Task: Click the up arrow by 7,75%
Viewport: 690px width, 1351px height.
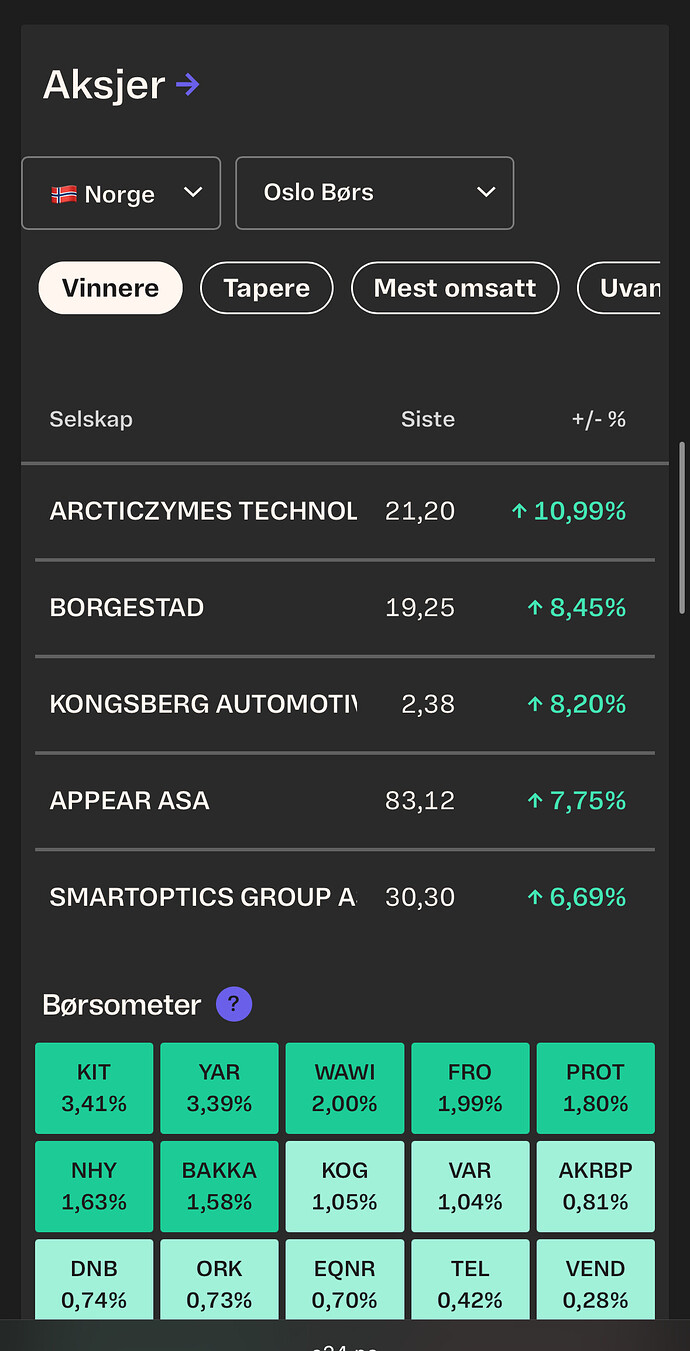Action: tap(535, 801)
